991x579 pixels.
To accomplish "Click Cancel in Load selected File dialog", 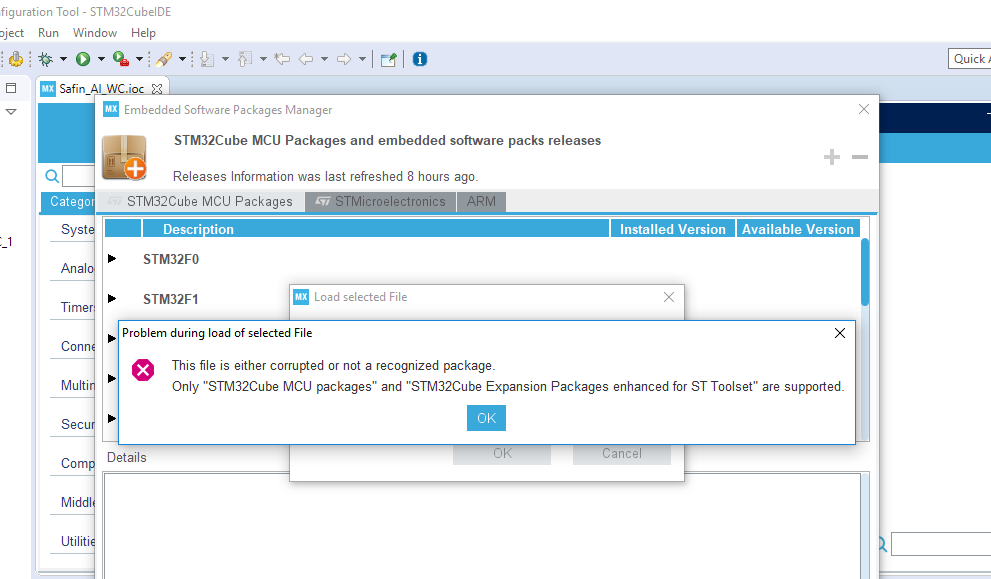I will 622,453.
